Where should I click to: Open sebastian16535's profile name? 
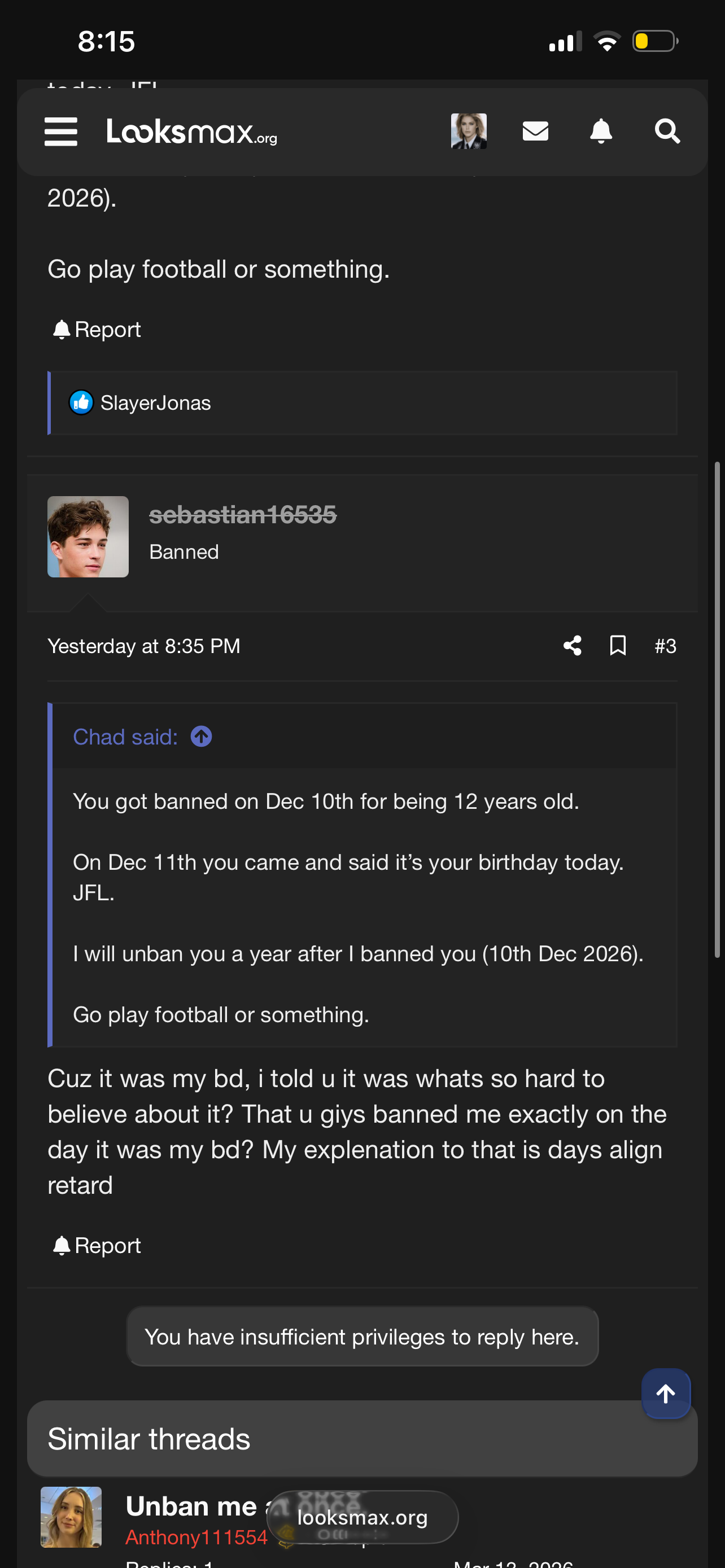tap(242, 515)
